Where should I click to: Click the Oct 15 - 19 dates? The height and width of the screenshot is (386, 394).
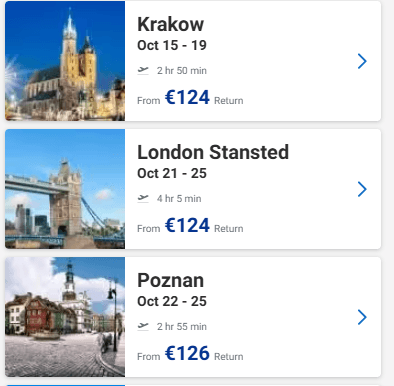click(x=172, y=45)
